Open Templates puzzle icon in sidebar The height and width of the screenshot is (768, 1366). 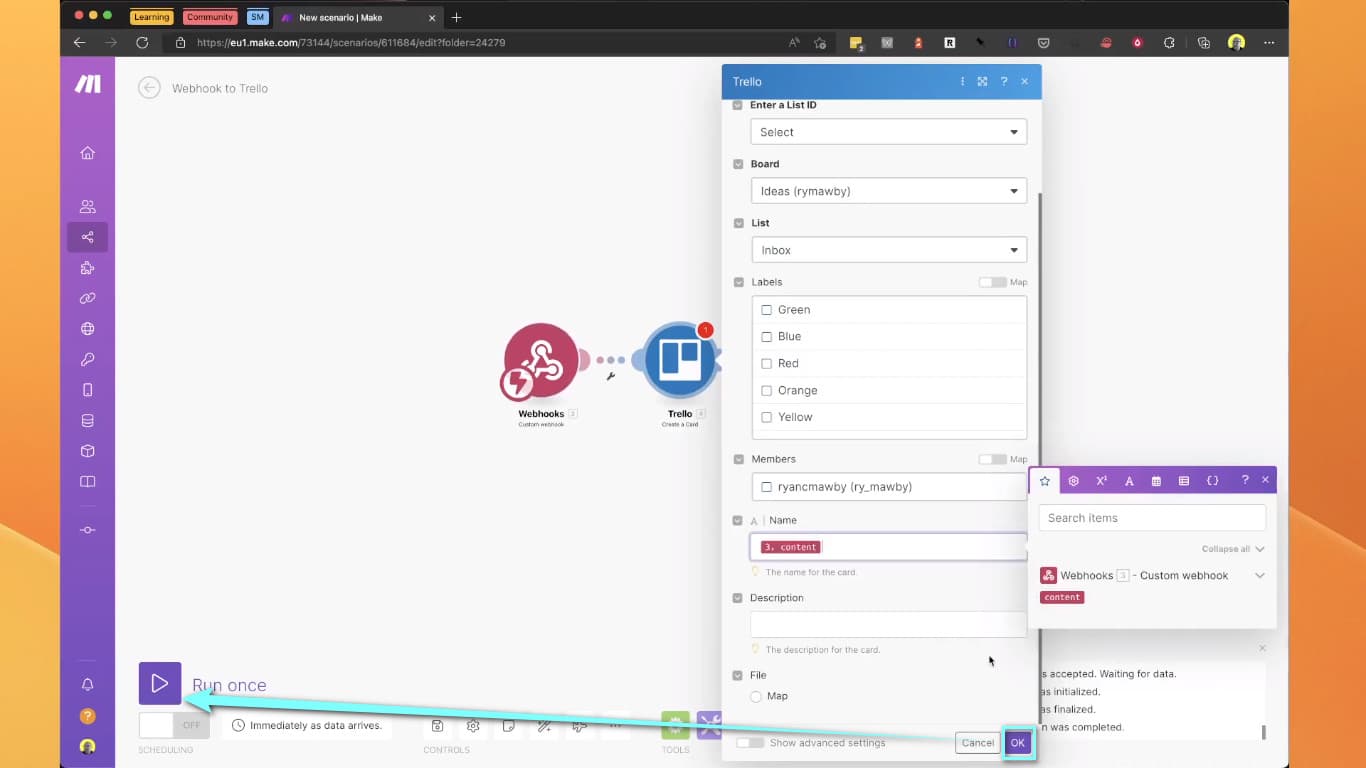(x=88, y=268)
